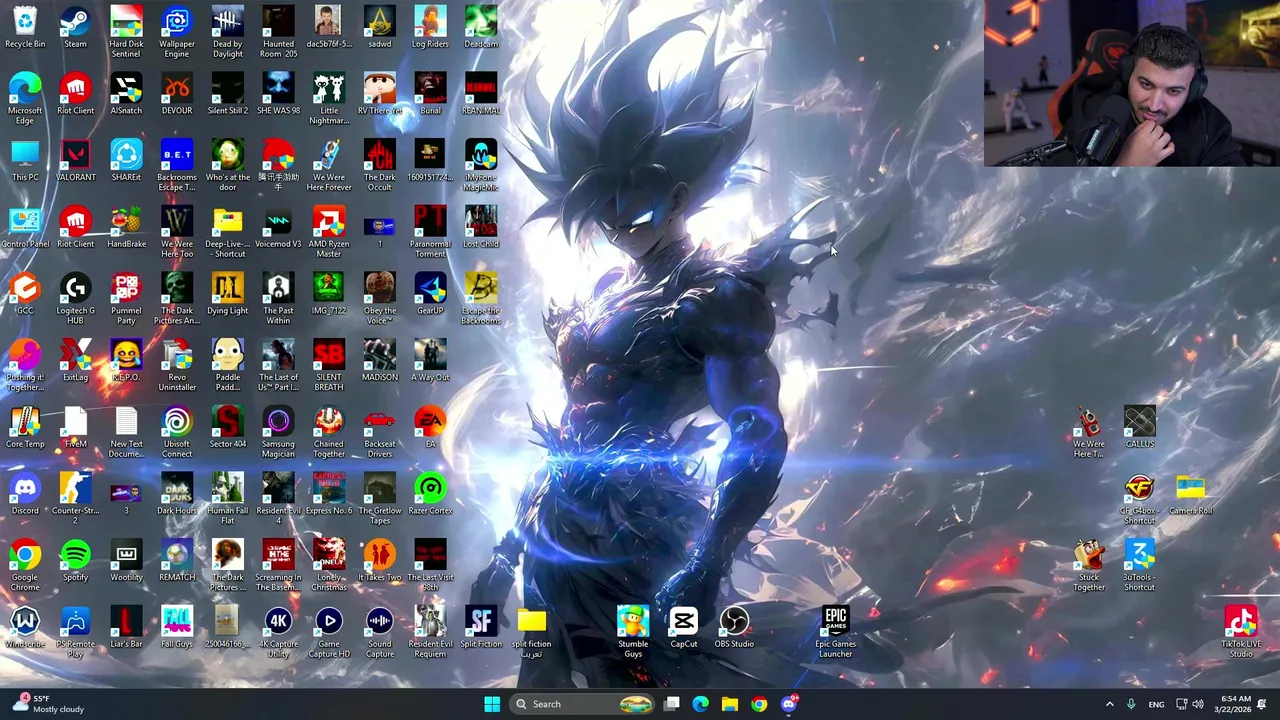Image resolution: width=1280 pixels, height=720 pixels.
Task: Expand the hidden system tray icons
Action: pyautogui.click(x=1109, y=704)
